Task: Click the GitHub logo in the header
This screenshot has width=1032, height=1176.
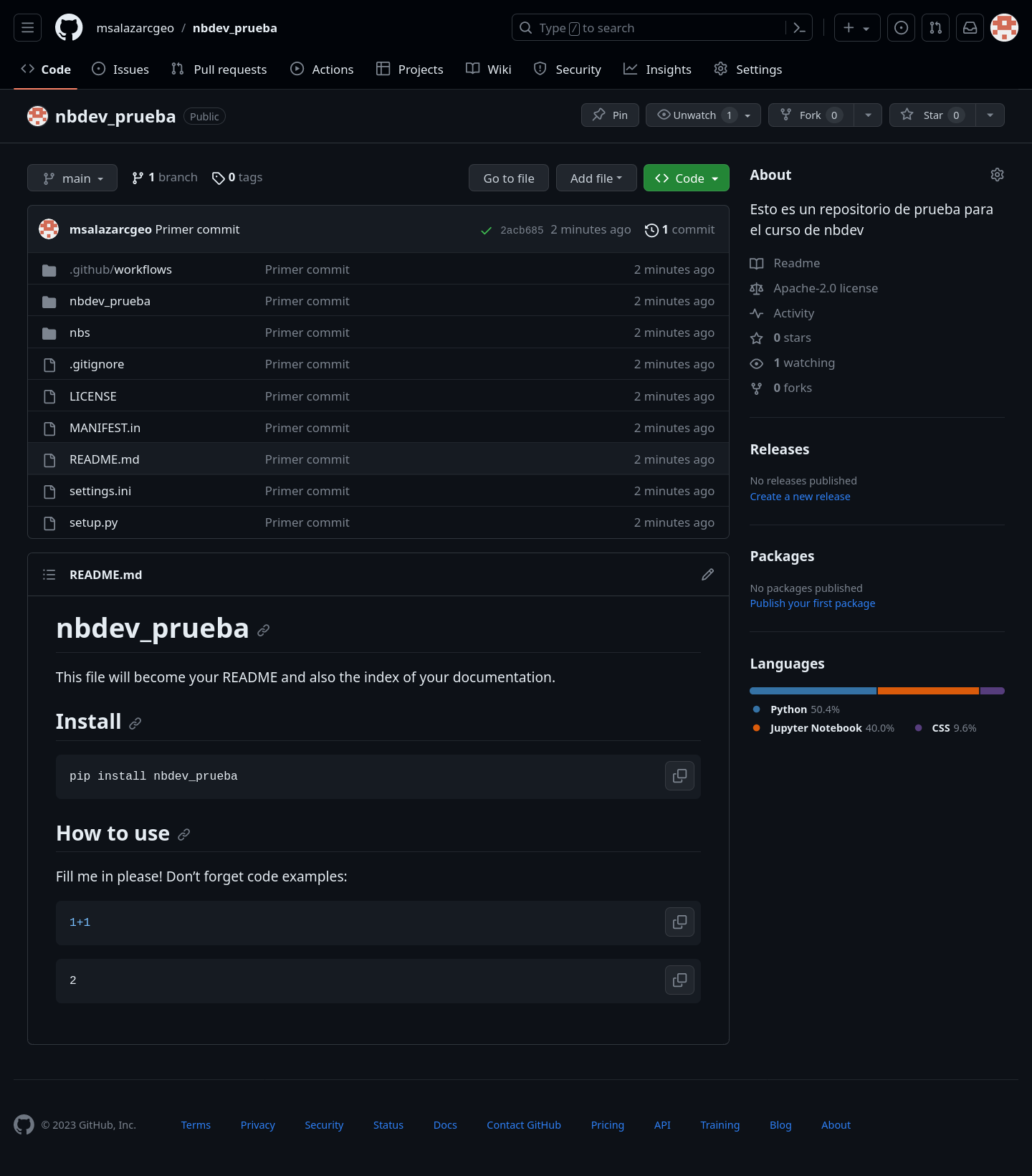Action: 69,28
